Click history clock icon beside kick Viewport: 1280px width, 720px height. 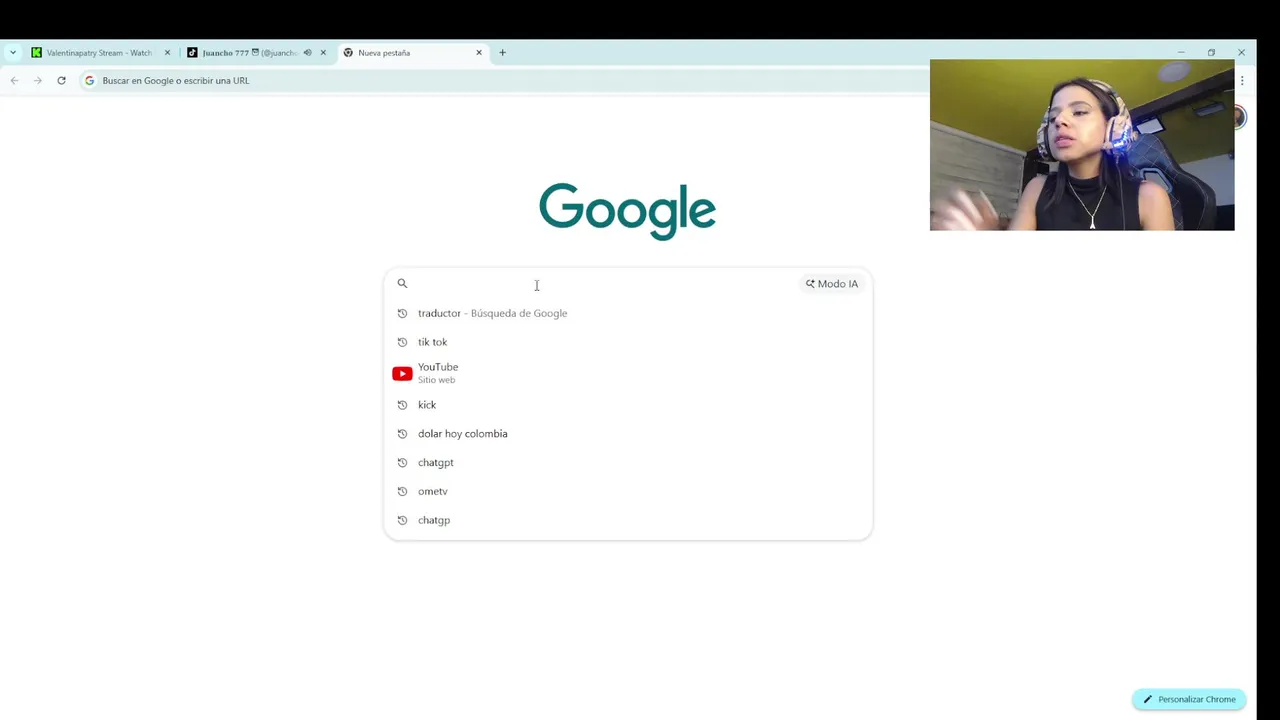[402, 405]
